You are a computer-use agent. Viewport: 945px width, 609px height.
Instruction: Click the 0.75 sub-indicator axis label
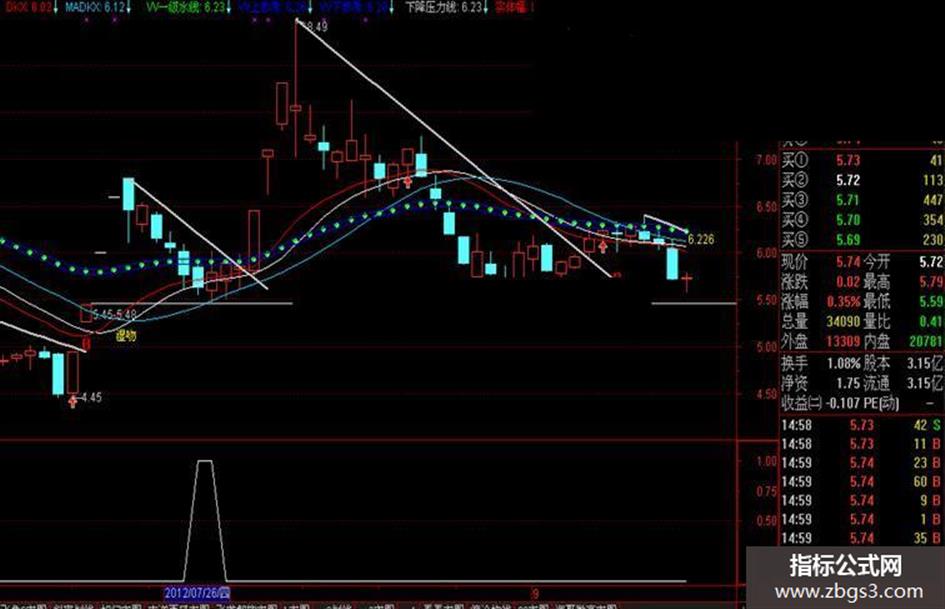click(767, 491)
